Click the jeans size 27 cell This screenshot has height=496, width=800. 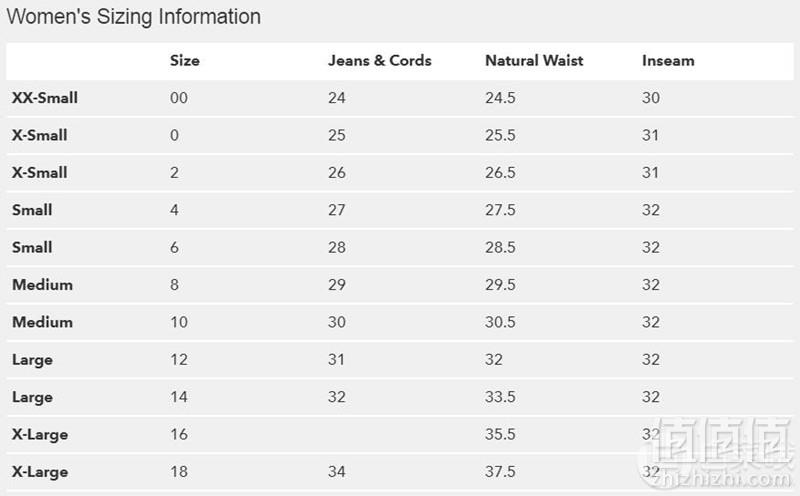[x=336, y=210]
